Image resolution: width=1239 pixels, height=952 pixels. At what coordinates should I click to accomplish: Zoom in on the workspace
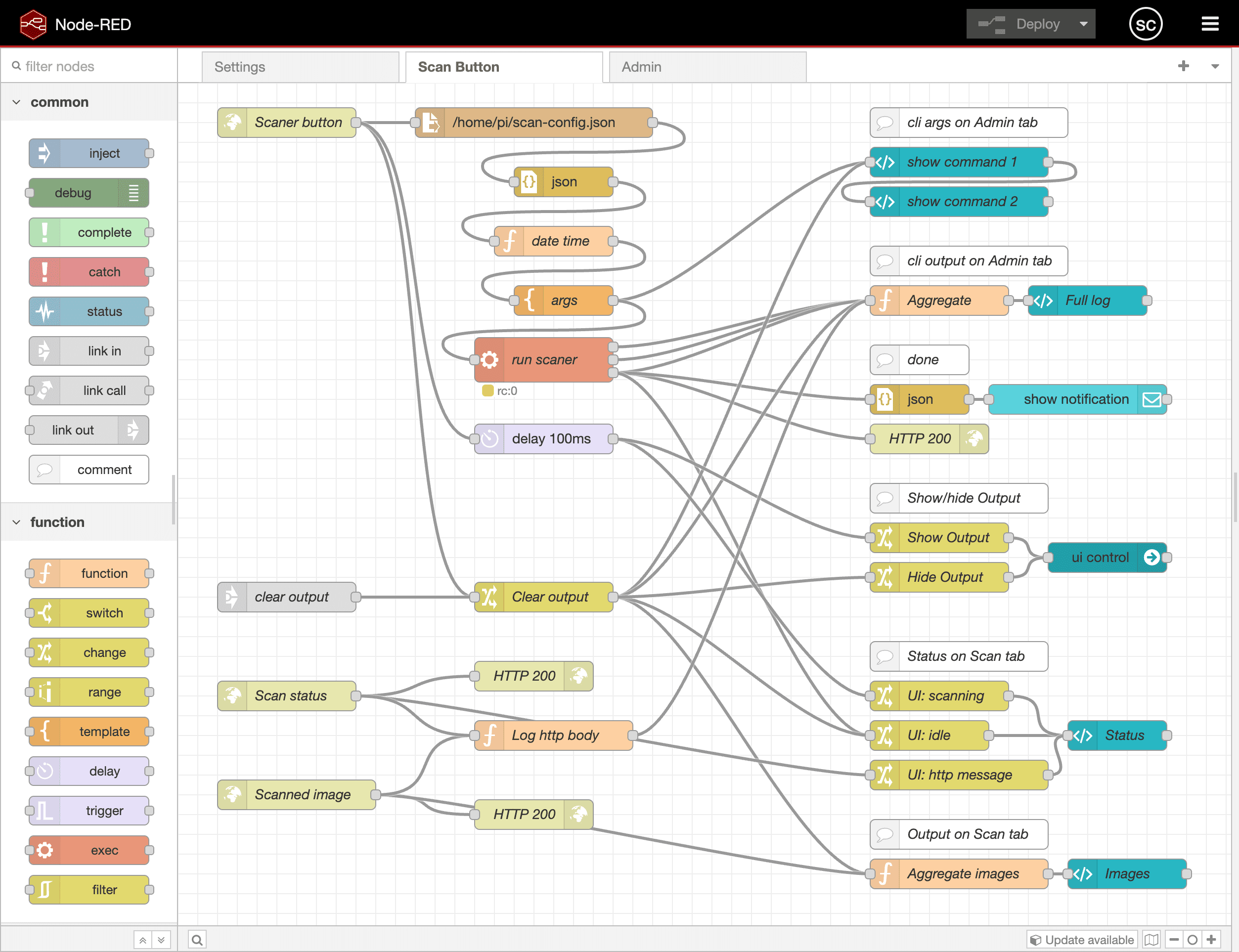tap(1212, 939)
